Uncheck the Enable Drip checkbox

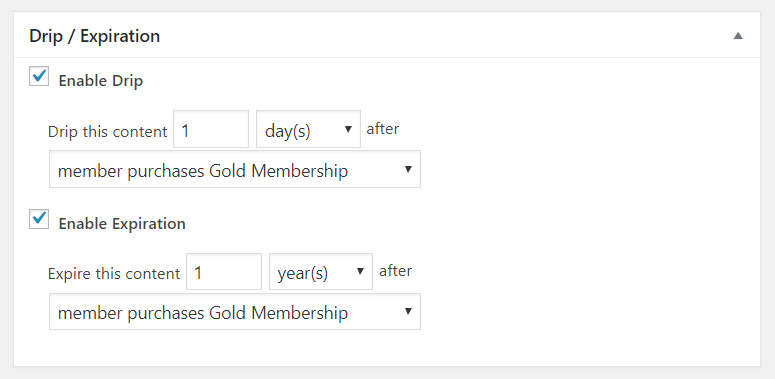click(39, 77)
